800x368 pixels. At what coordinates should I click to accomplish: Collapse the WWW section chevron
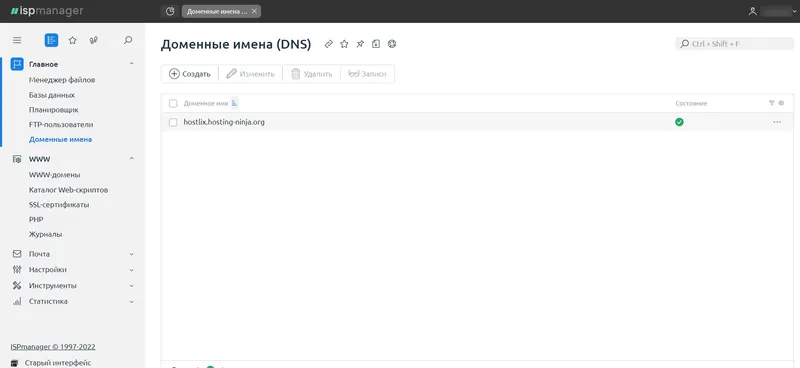click(x=132, y=159)
